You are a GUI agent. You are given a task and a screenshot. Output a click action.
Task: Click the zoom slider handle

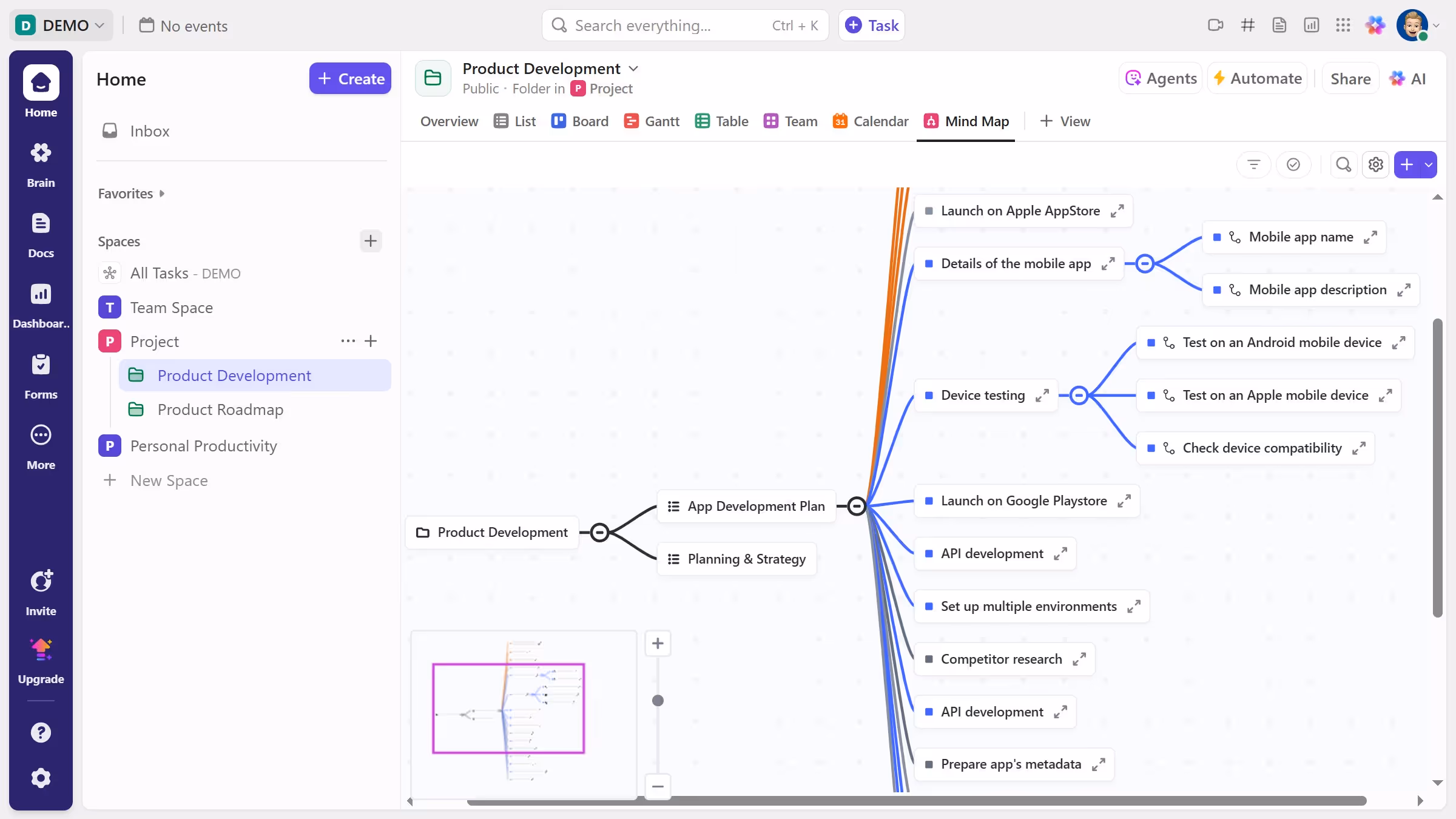658,701
